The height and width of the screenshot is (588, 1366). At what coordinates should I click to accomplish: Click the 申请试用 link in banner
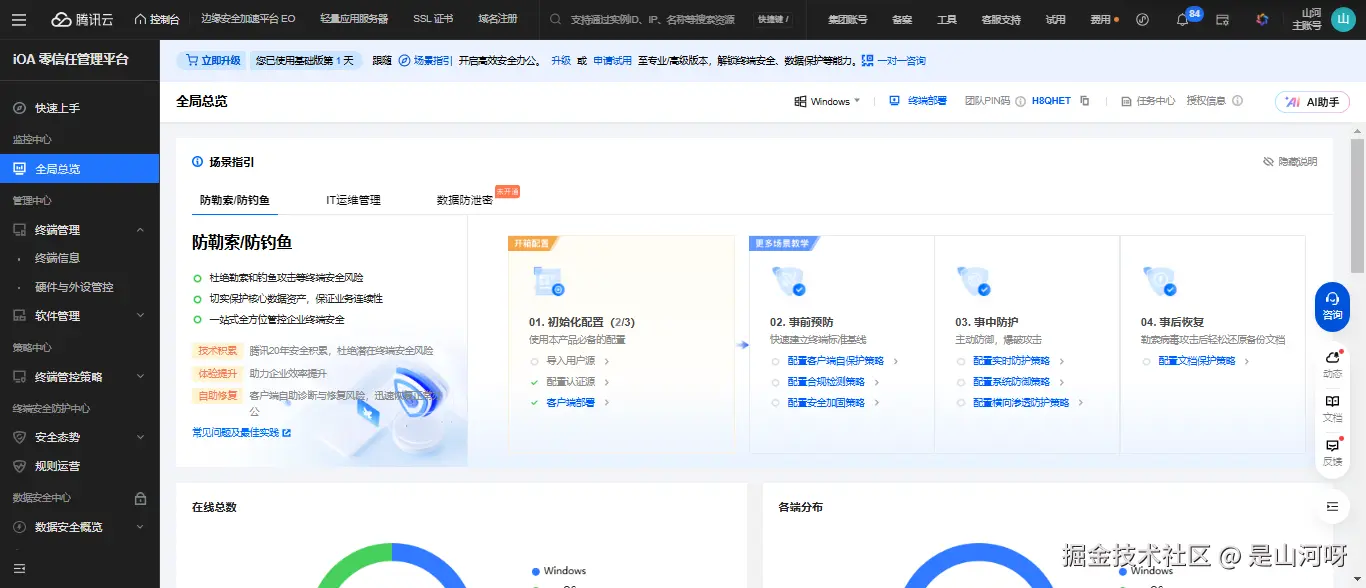[612, 60]
